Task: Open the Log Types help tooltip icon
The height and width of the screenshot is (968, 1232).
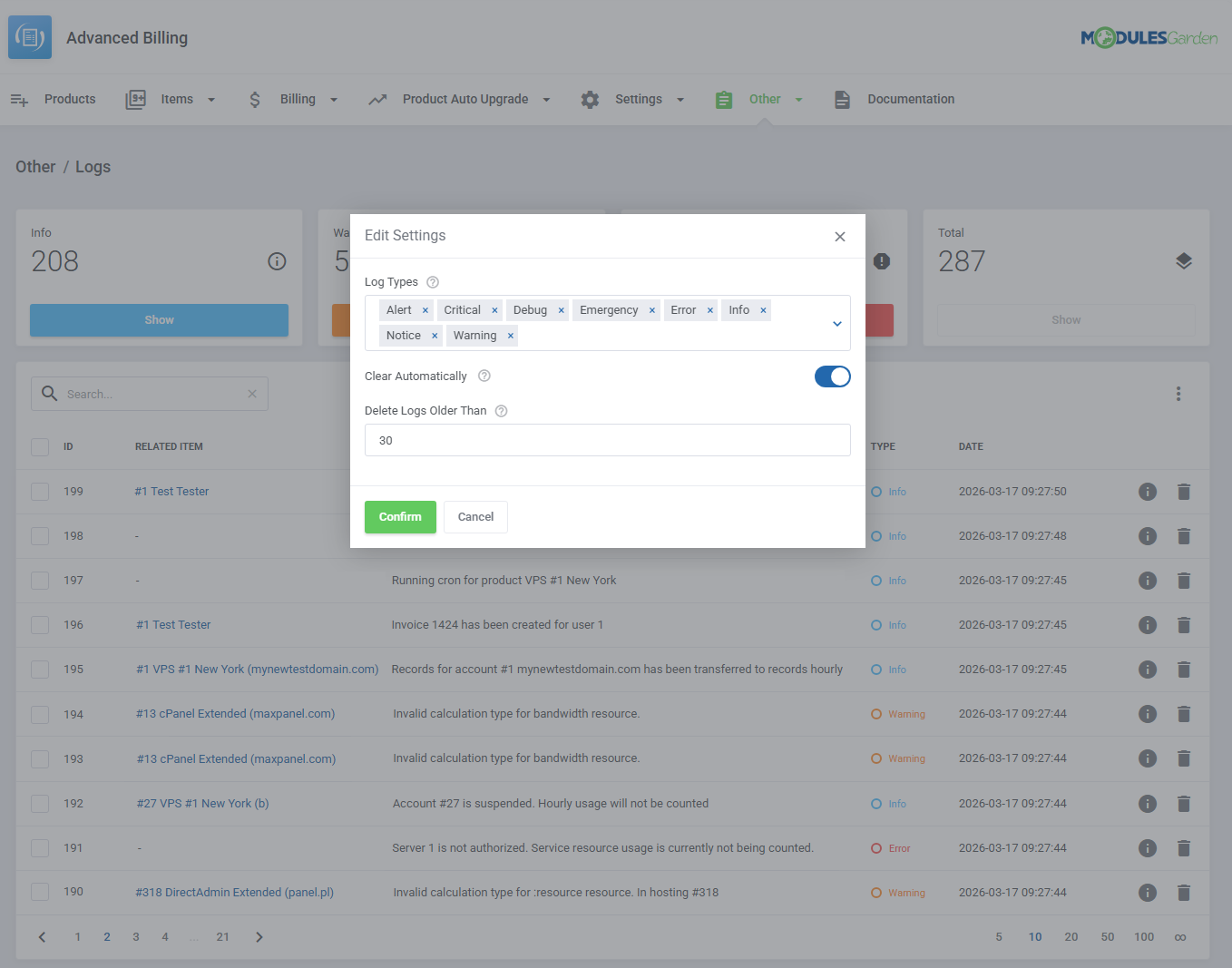Action: pyautogui.click(x=432, y=281)
